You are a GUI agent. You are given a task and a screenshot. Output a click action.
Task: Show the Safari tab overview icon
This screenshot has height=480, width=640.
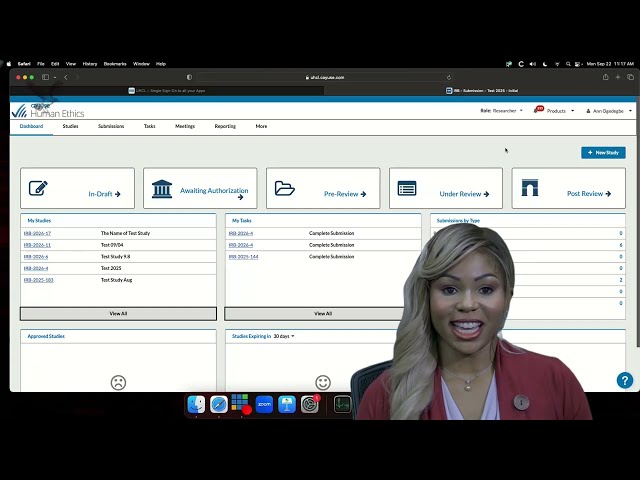pyautogui.click(x=630, y=77)
